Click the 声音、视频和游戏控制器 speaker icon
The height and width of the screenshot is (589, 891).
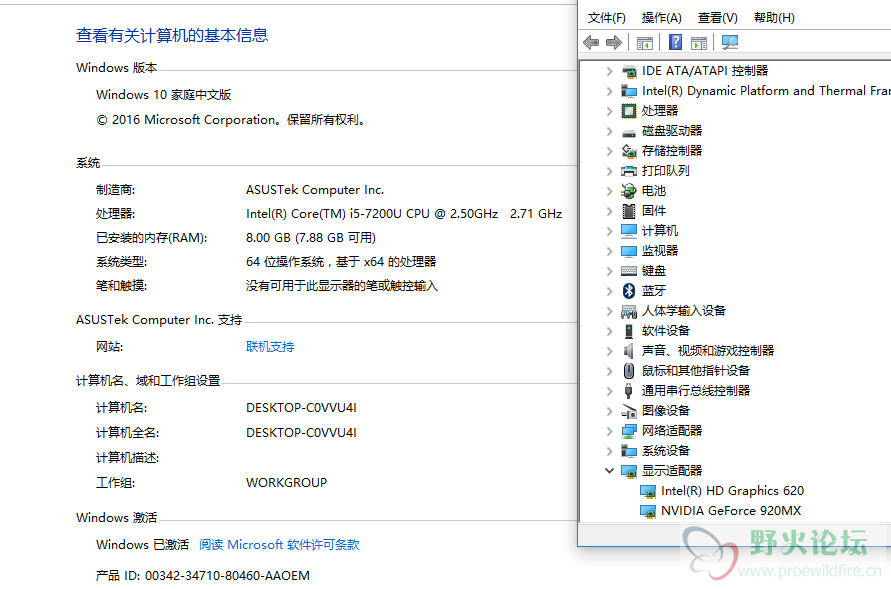[628, 351]
